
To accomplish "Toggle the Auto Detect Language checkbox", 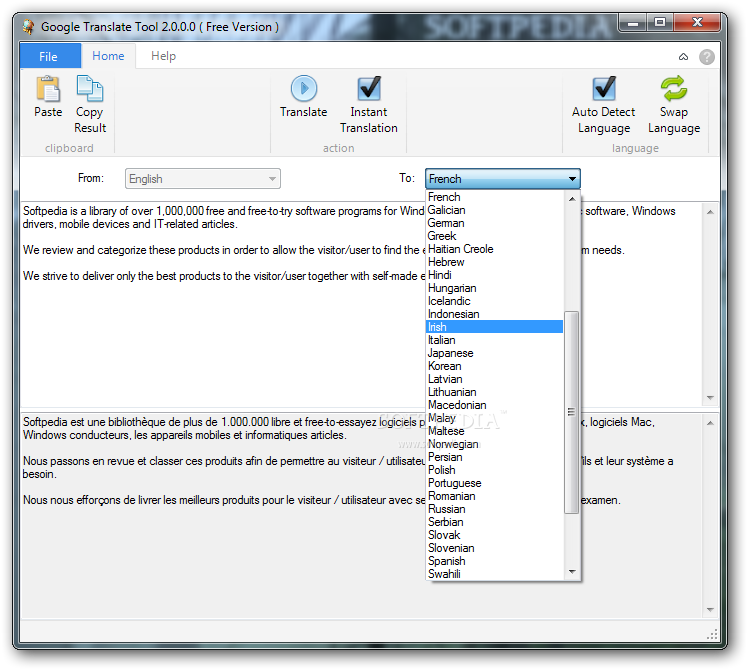I will [x=604, y=88].
